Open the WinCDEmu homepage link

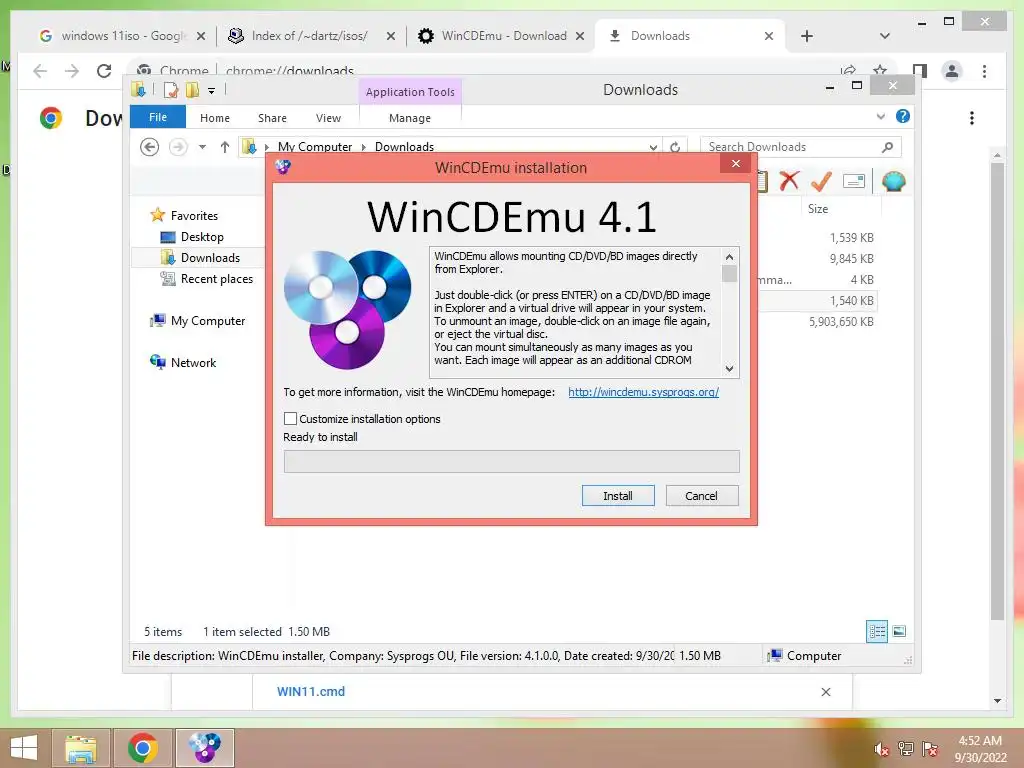(x=643, y=392)
